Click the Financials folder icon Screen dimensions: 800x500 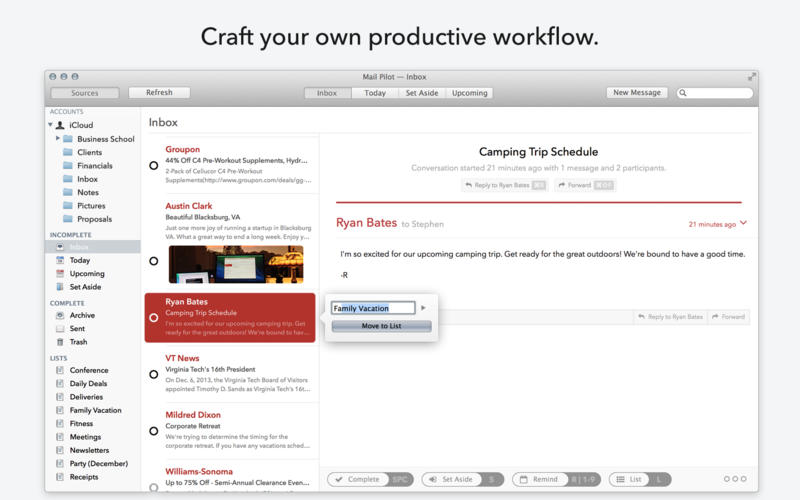click(68, 165)
